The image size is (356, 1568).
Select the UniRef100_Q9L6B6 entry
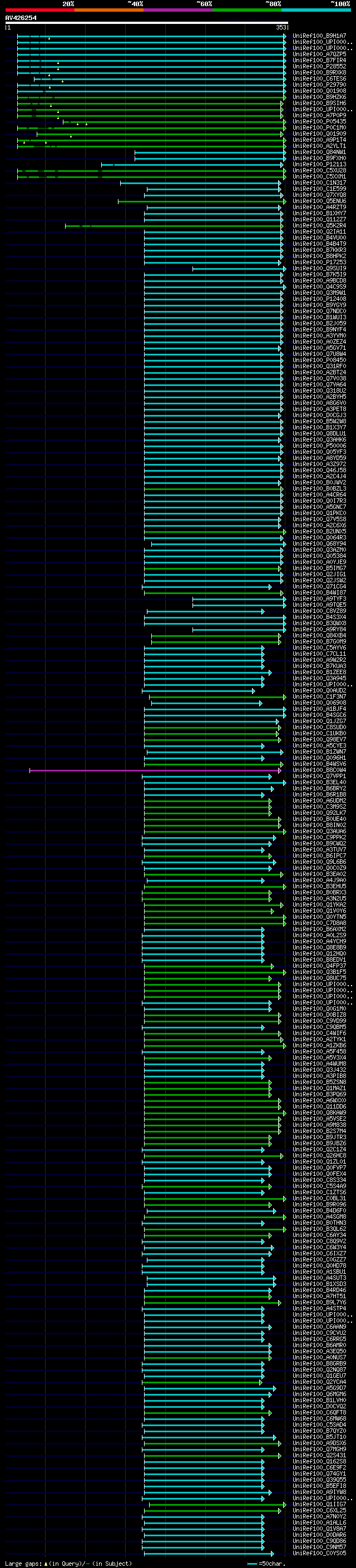[319, 861]
